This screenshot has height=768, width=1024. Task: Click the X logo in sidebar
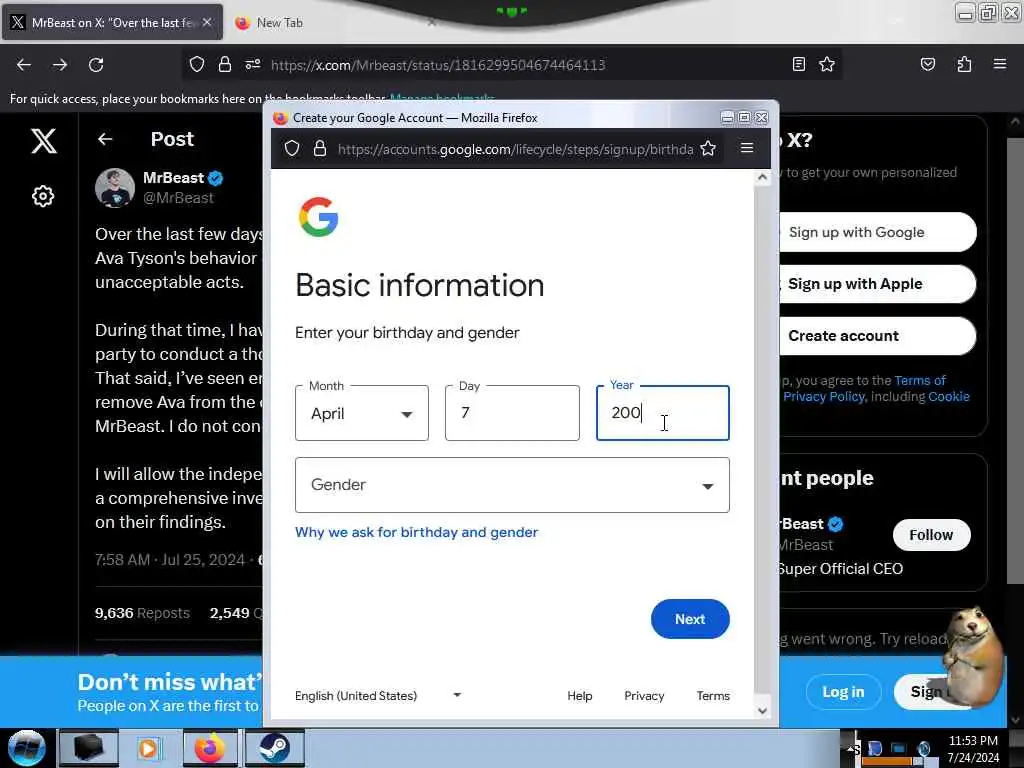pos(44,140)
